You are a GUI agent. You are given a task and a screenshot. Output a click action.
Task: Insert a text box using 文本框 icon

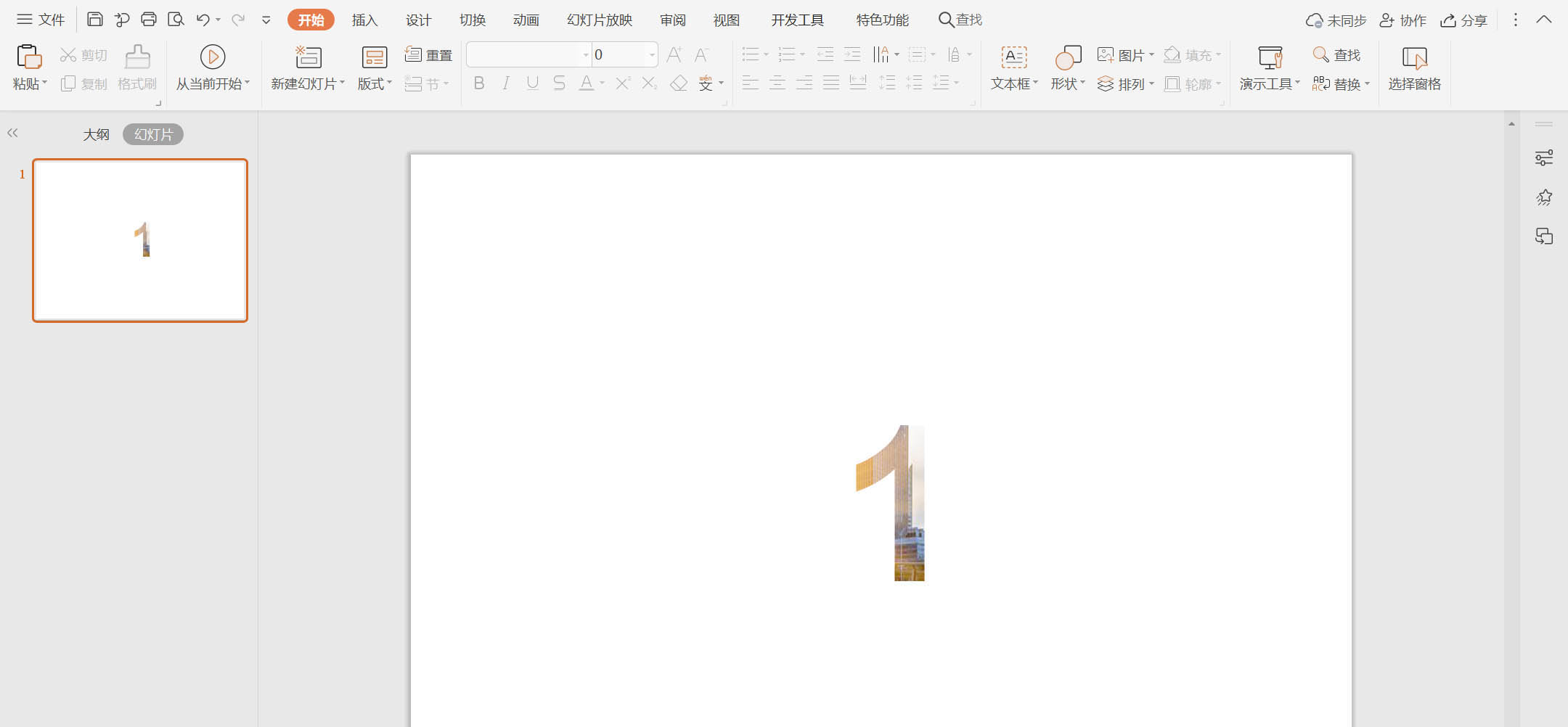point(1013,57)
